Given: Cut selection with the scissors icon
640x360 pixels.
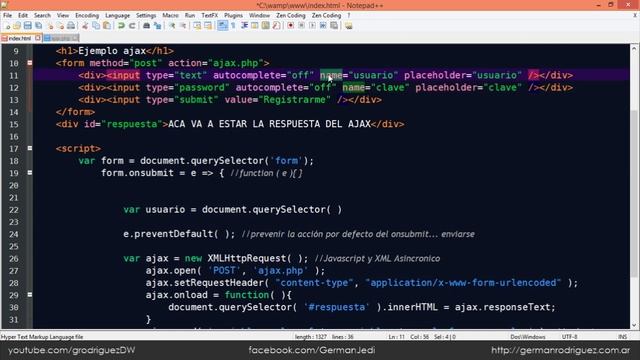Looking at the screenshot, I should tap(85, 26).
